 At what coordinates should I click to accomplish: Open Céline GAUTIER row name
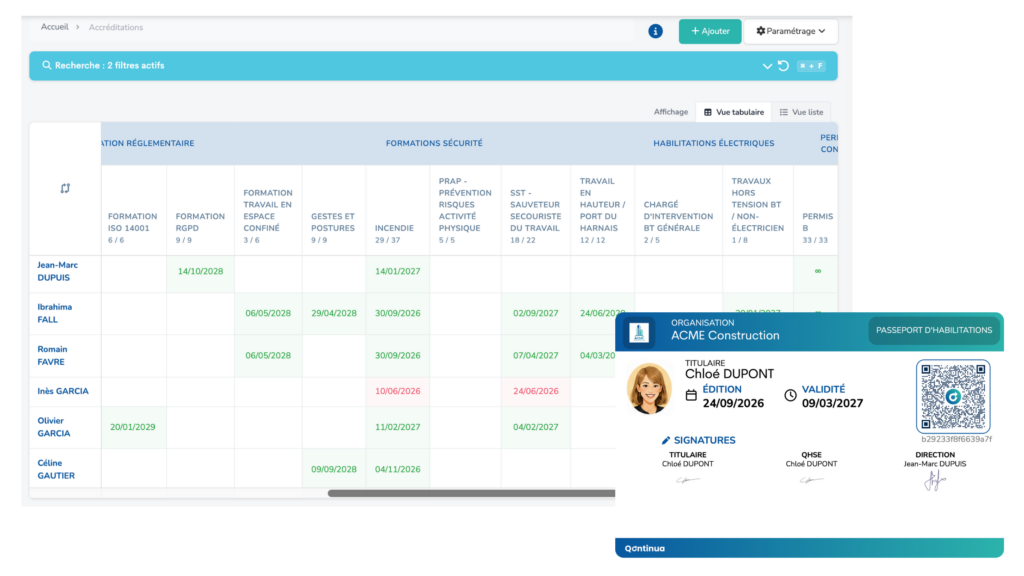[x=56, y=469]
